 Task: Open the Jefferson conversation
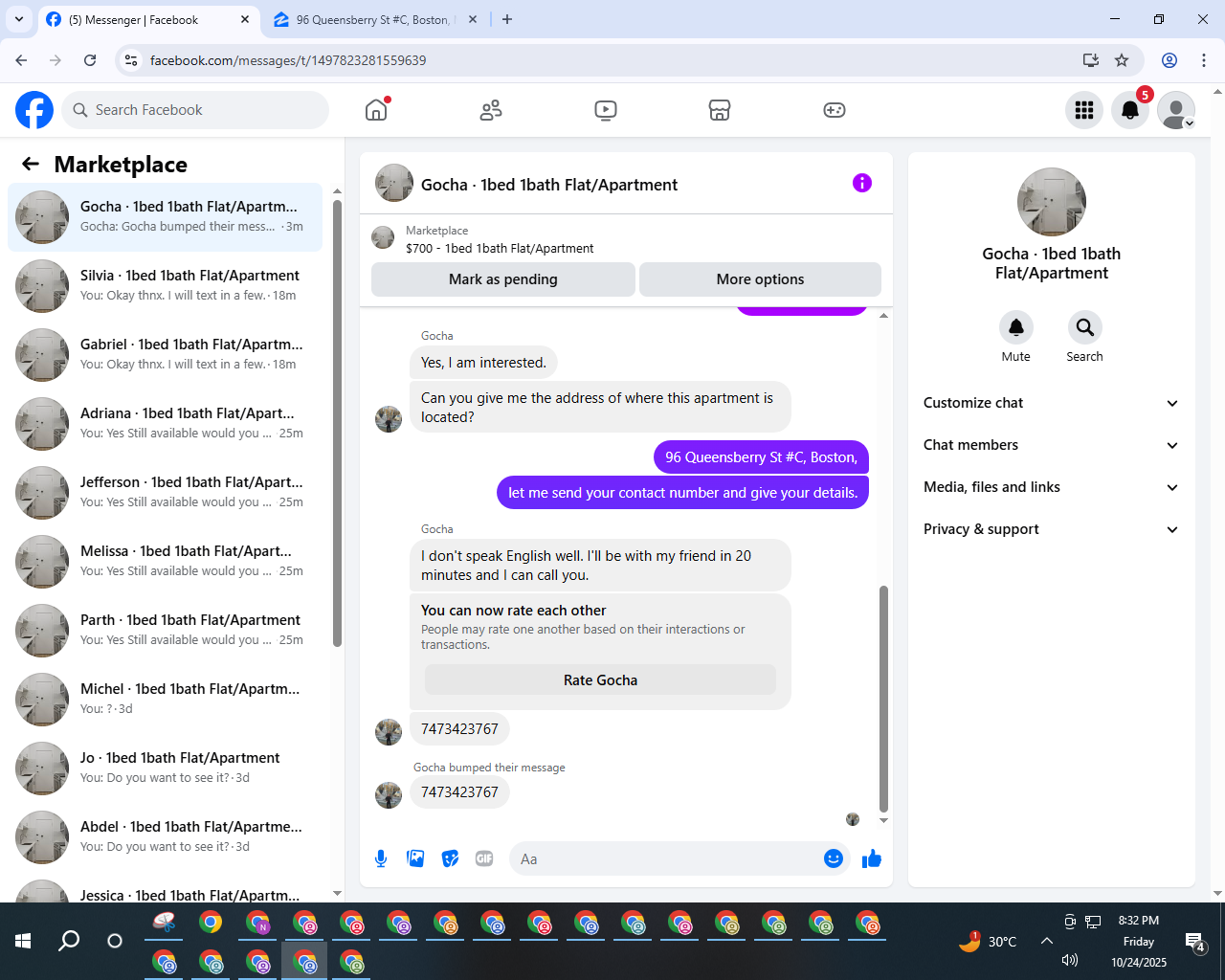165,493
